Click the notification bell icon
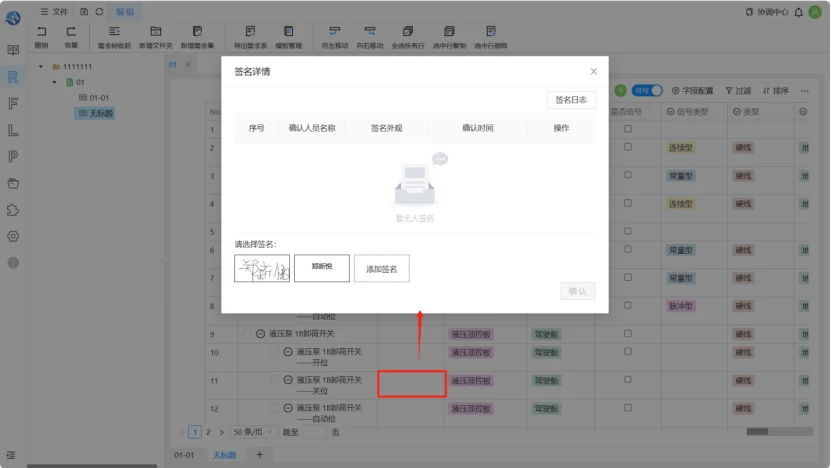 [x=798, y=12]
